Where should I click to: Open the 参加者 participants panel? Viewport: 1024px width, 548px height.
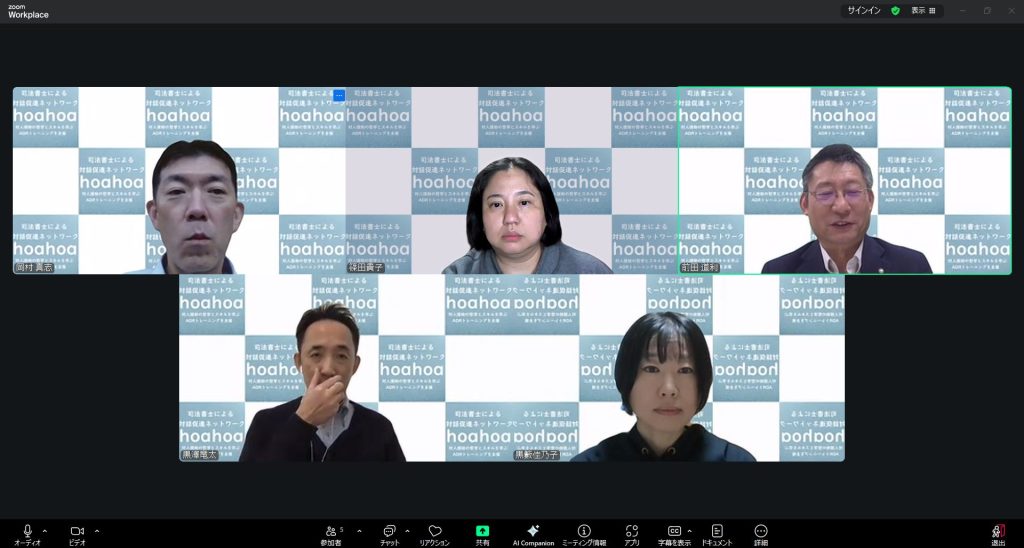(x=332, y=531)
